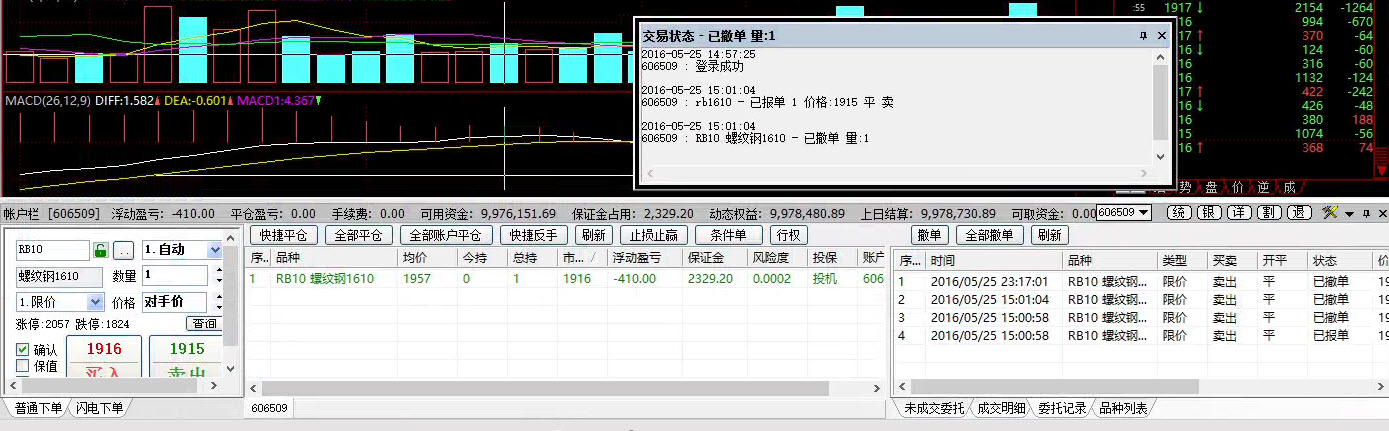Expand the 1.限价 order type dropdown
This screenshot has width=1389, height=431.
(95, 302)
